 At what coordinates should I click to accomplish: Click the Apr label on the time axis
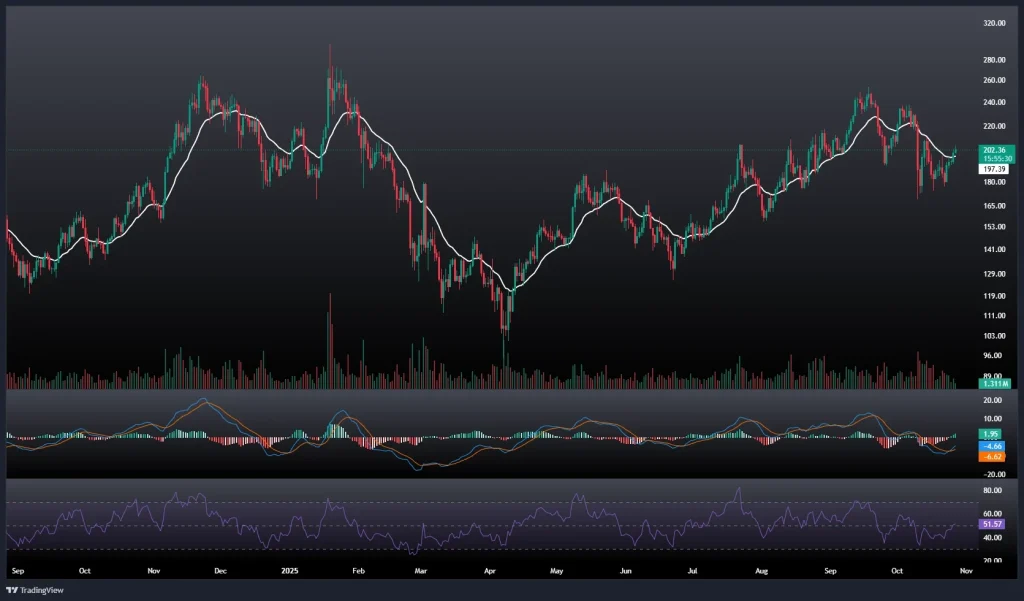[x=488, y=570]
